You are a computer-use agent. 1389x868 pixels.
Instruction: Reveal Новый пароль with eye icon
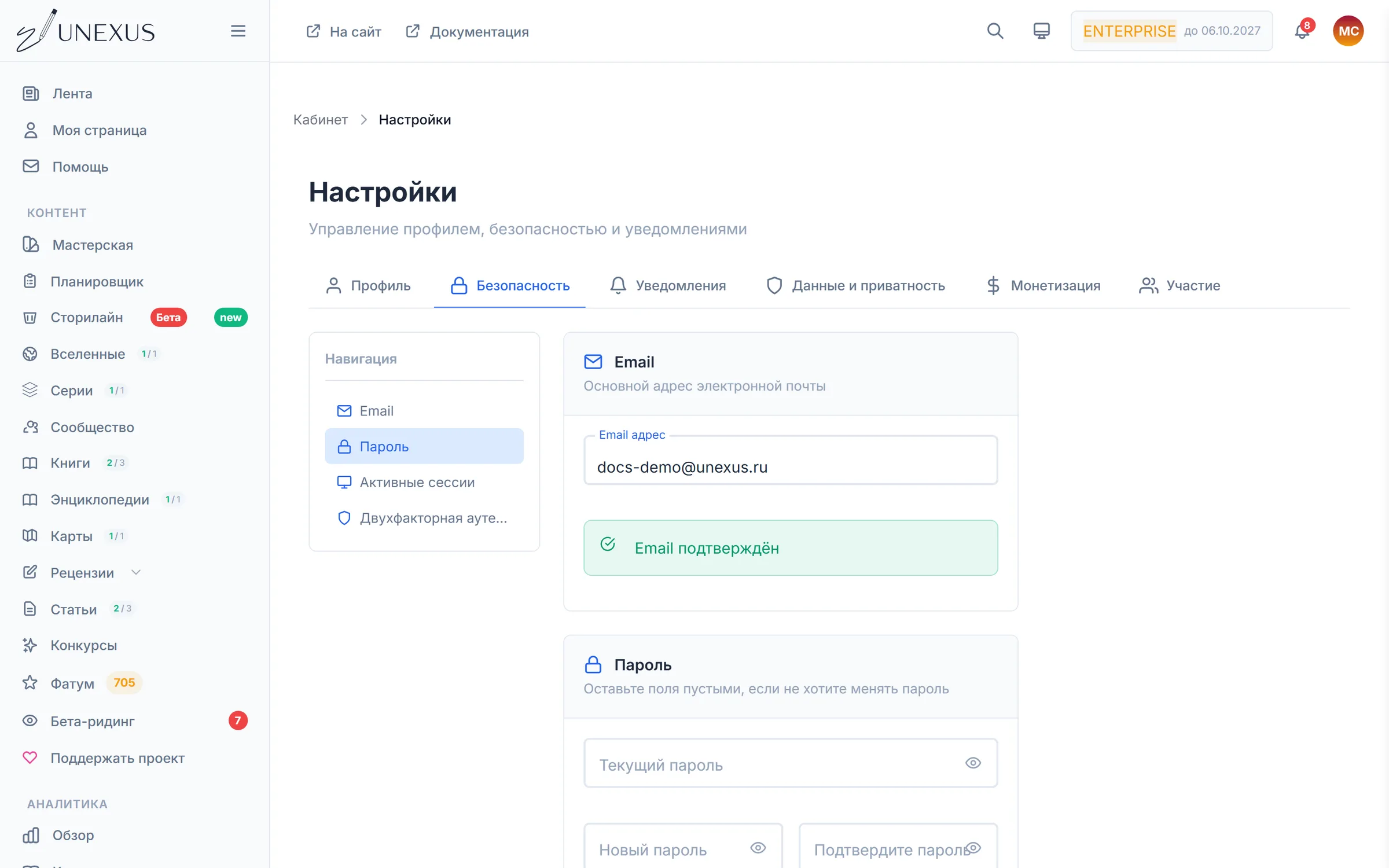(758, 848)
